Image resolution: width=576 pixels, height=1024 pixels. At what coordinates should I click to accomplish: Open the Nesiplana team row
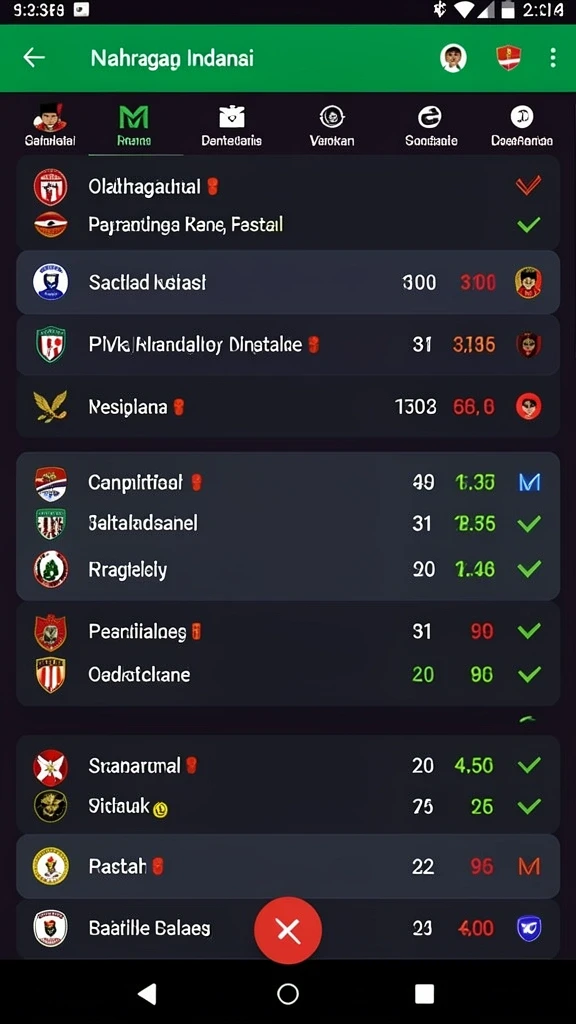click(288, 408)
